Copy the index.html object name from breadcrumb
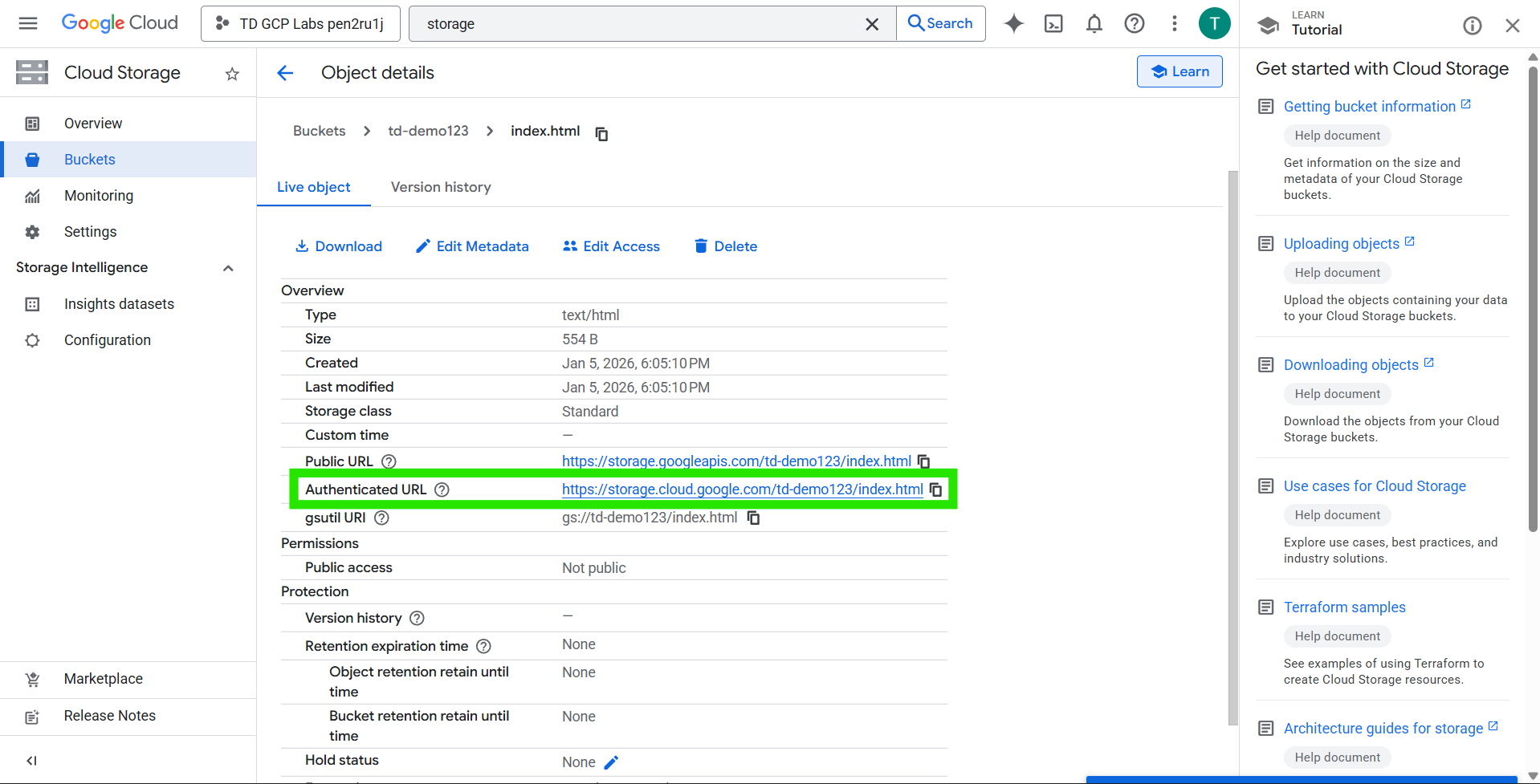 click(x=601, y=133)
